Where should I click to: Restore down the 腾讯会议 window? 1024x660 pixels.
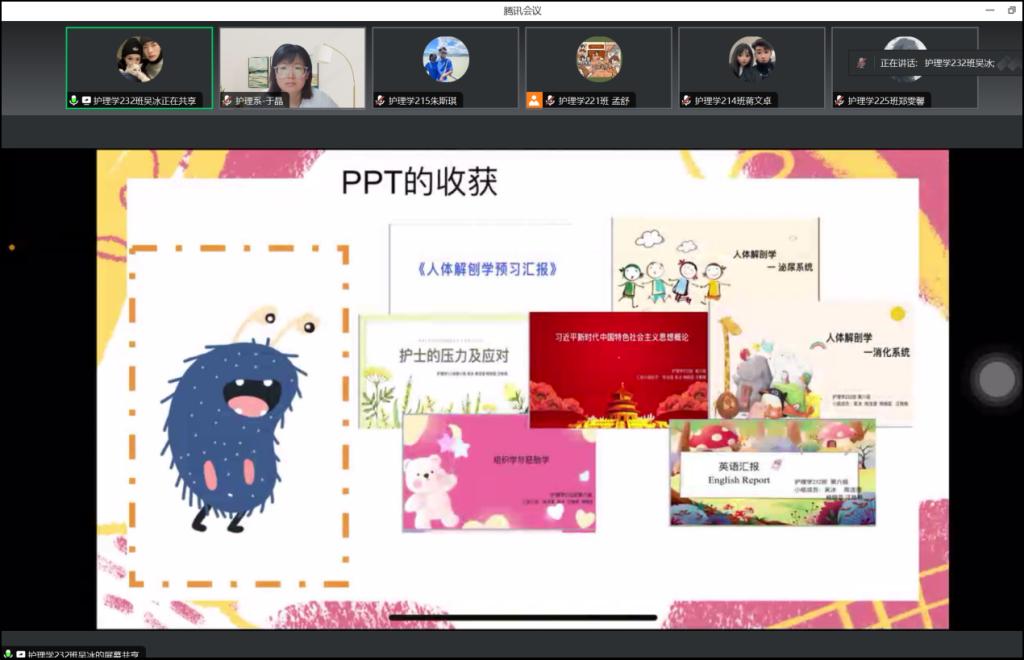[x=1011, y=10]
